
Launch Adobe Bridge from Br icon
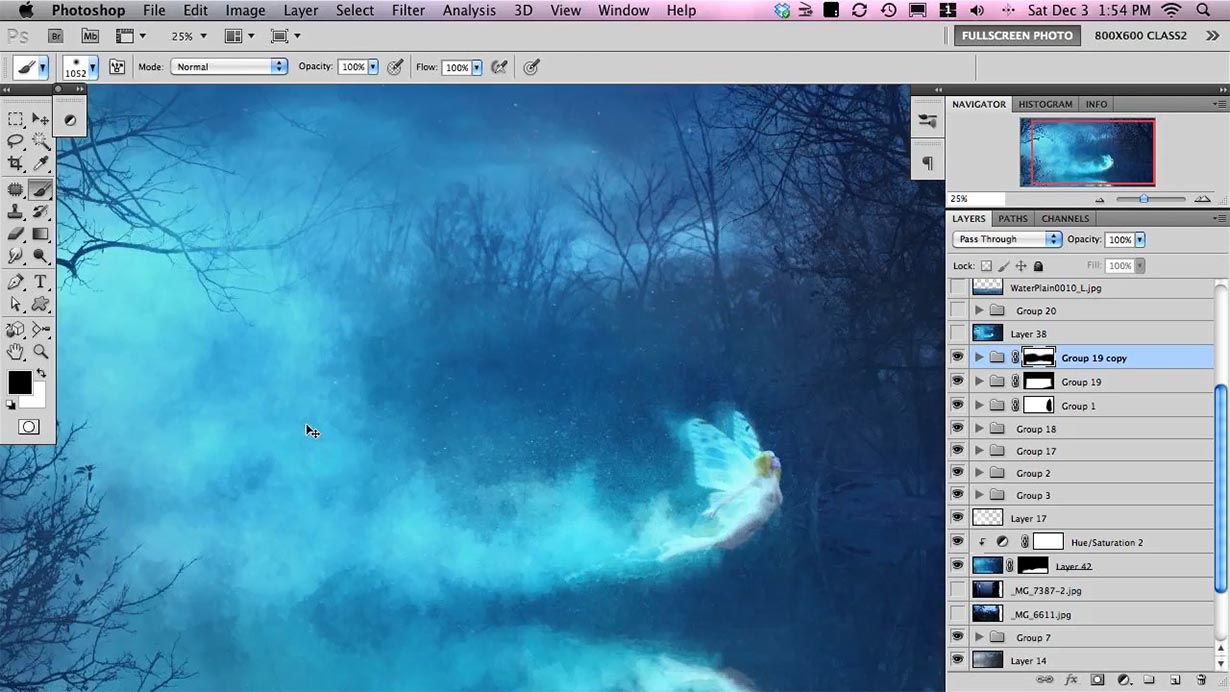pyautogui.click(x=57, y=36)
